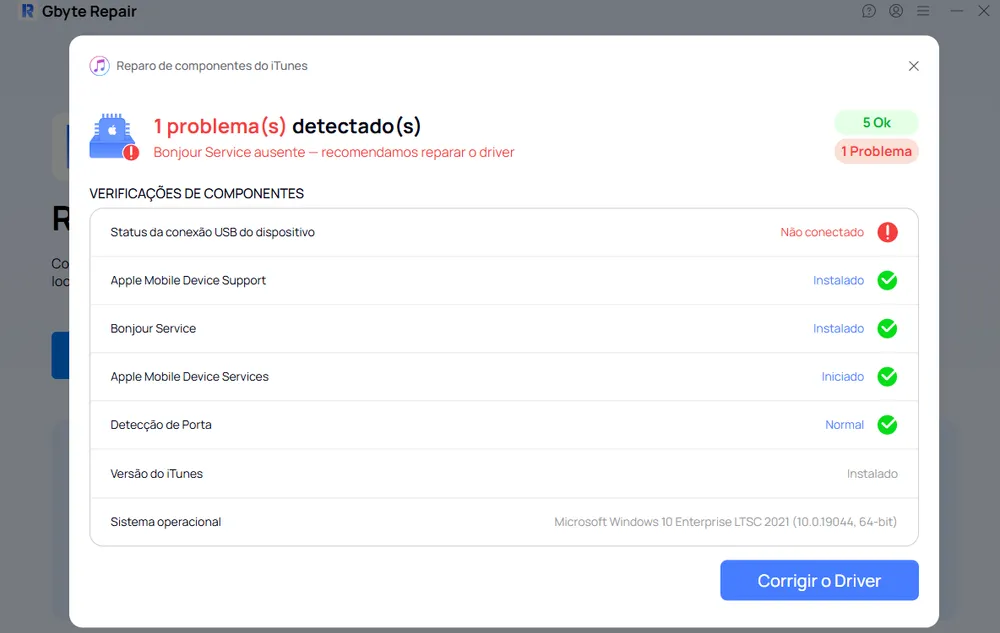Screen dimensions: 1000x633
Task: Click the 1 Problema badge
Action: [x=876, y=151]
